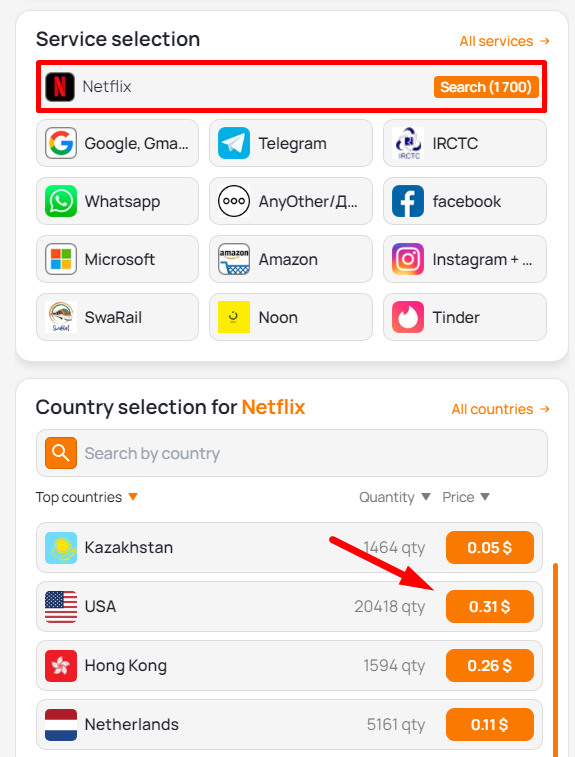
Task: Expand the Top countries sort dropdown
Action: 133,497
